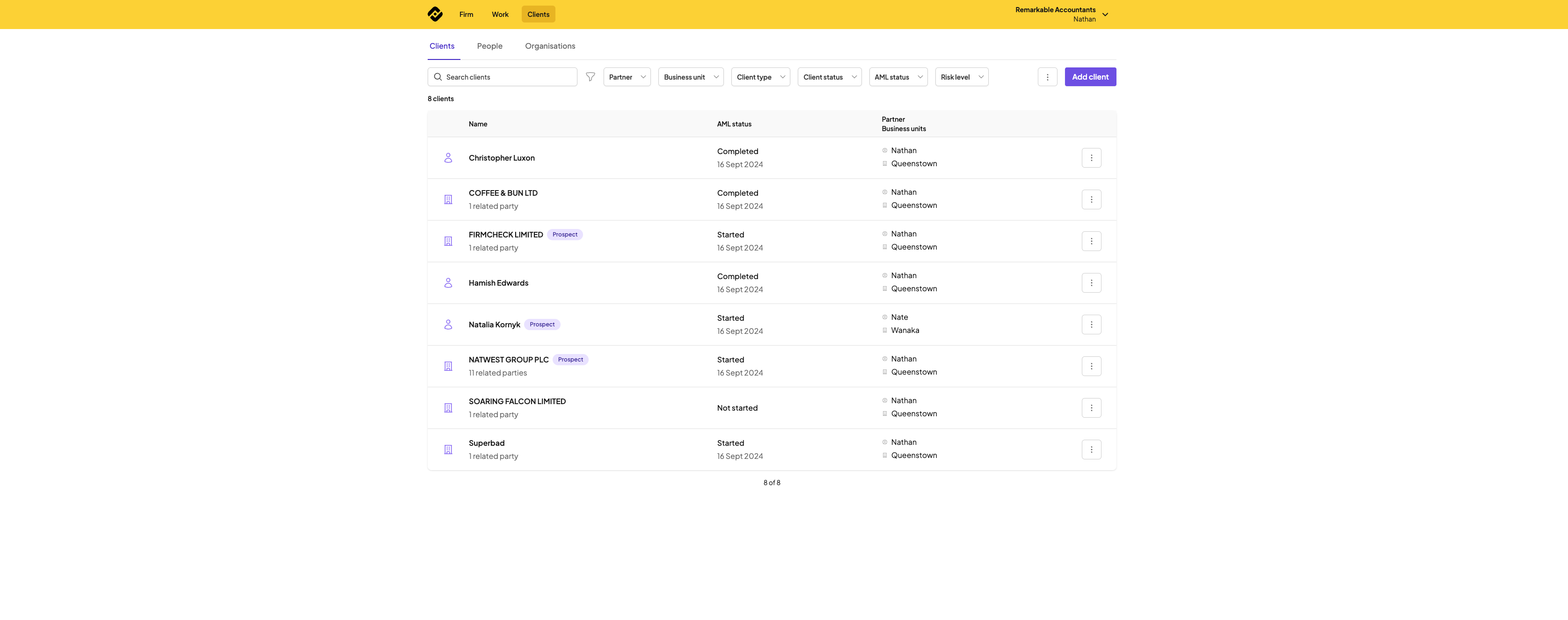
Task: Switch to the People tab
Action: point(489,46)
